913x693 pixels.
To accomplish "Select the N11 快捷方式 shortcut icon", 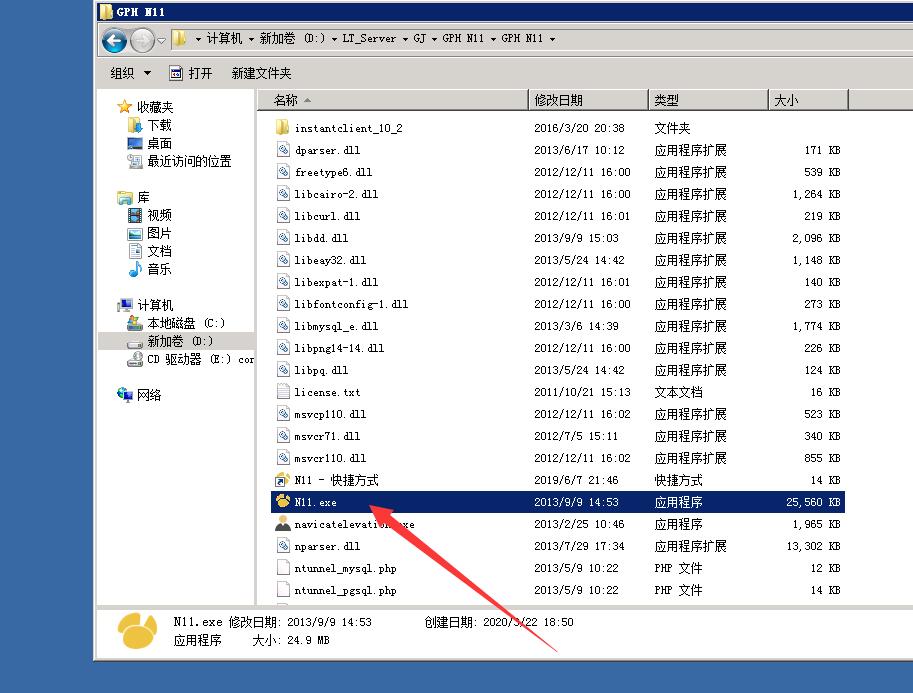I will coord(283,480).
